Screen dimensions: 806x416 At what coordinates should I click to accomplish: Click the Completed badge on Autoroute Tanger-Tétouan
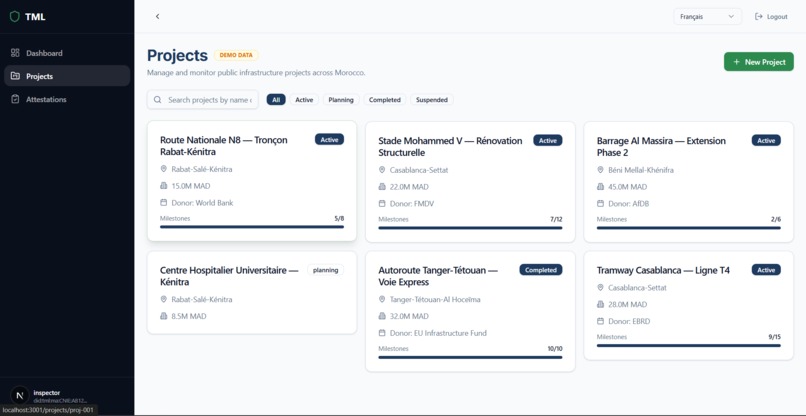click(x=541, y=269)
